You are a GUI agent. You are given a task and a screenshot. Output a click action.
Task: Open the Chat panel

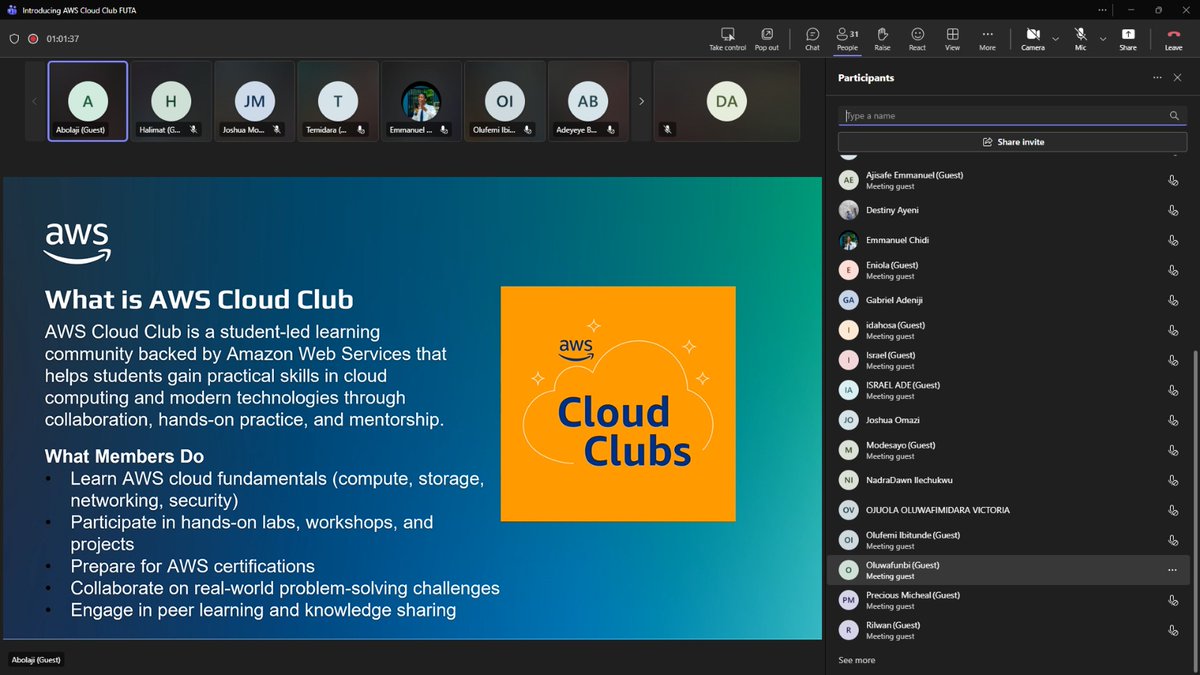coord(812,39)
